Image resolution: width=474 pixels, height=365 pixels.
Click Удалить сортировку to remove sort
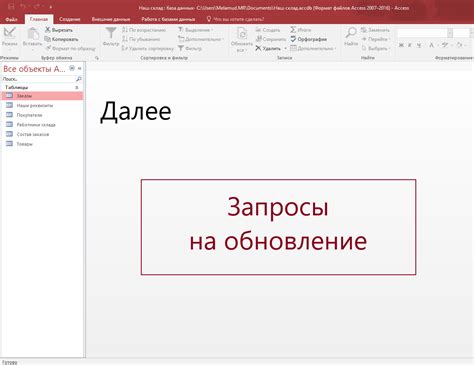pos(148,48)
